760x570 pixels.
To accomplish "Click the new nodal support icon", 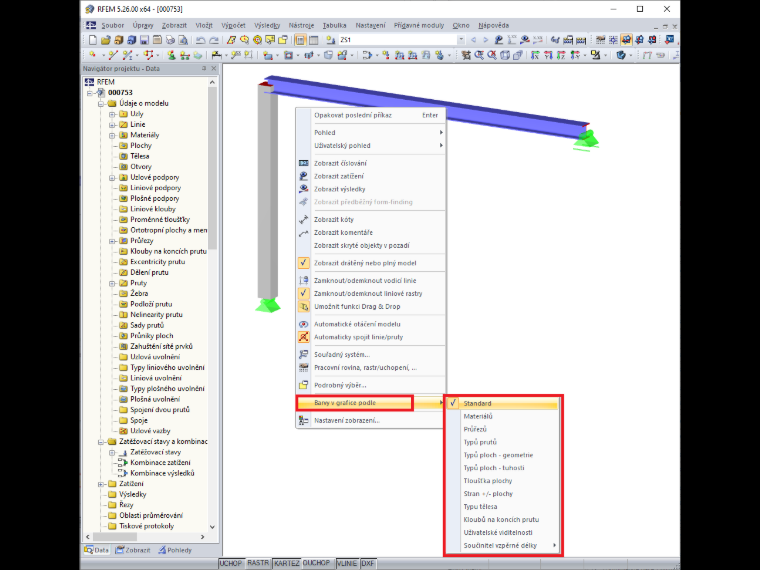I will pos(172,55).
